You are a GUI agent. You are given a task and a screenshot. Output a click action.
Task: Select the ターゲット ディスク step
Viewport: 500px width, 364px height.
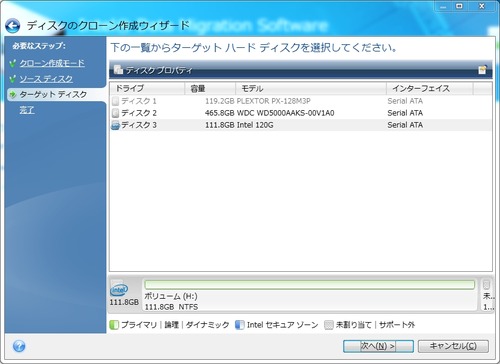tap(53, 94)
